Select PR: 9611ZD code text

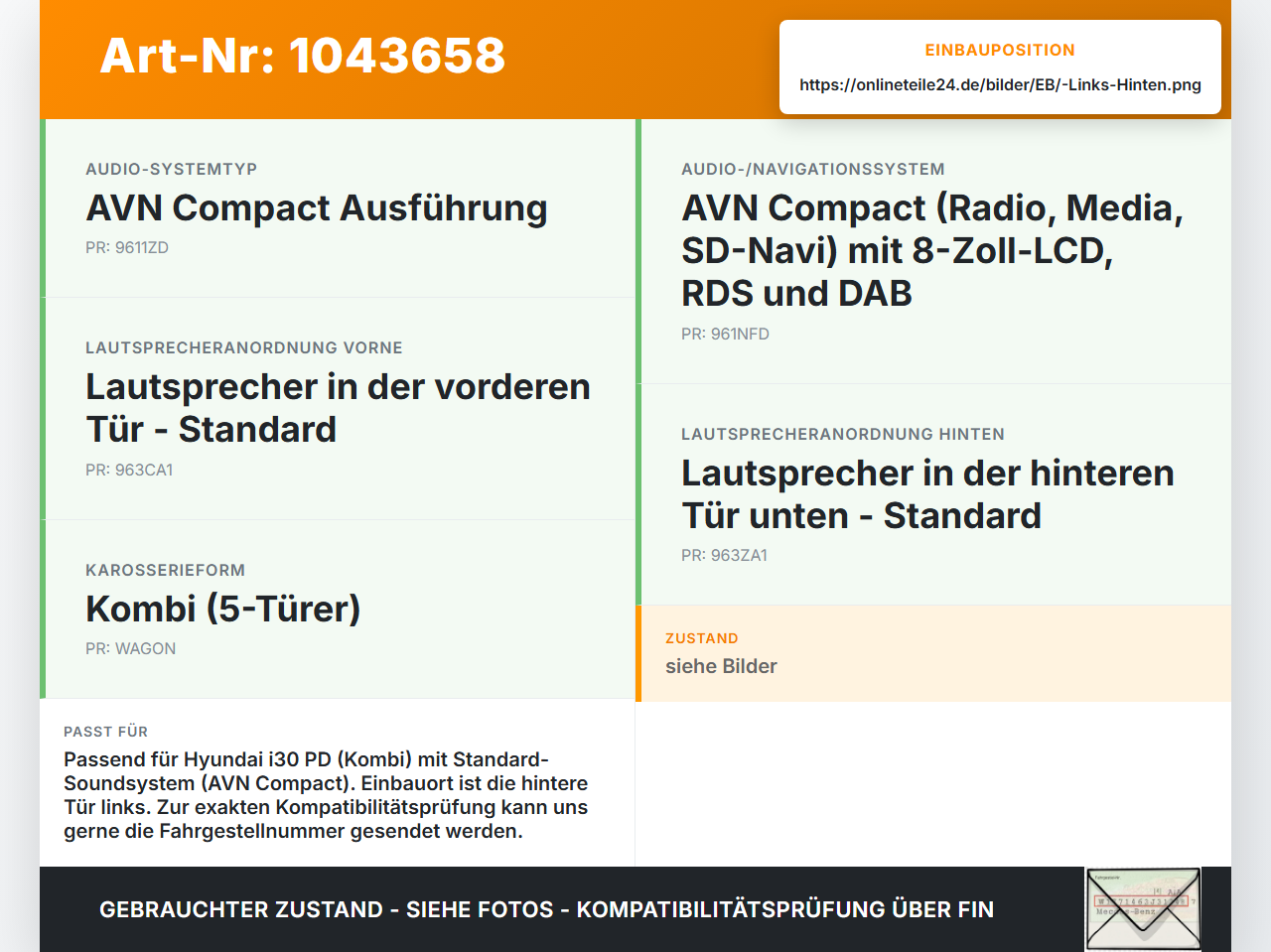[127, 247]
